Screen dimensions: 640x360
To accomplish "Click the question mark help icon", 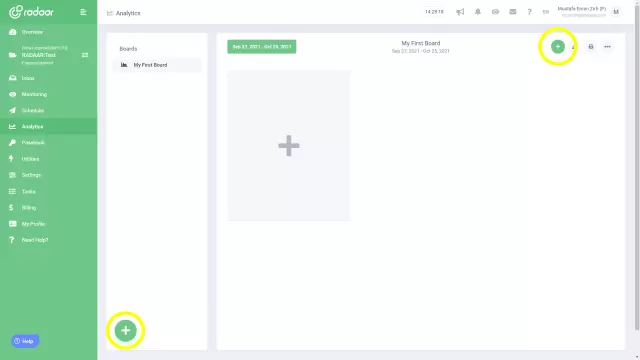I will coord(529,12).
